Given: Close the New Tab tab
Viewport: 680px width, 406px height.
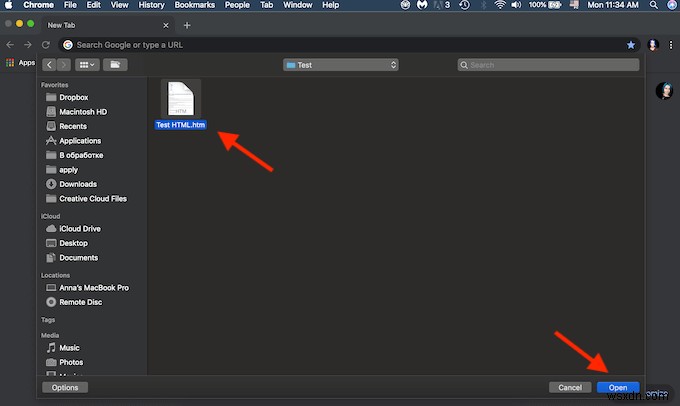Looking at the screenshot, I should [166, 26].
